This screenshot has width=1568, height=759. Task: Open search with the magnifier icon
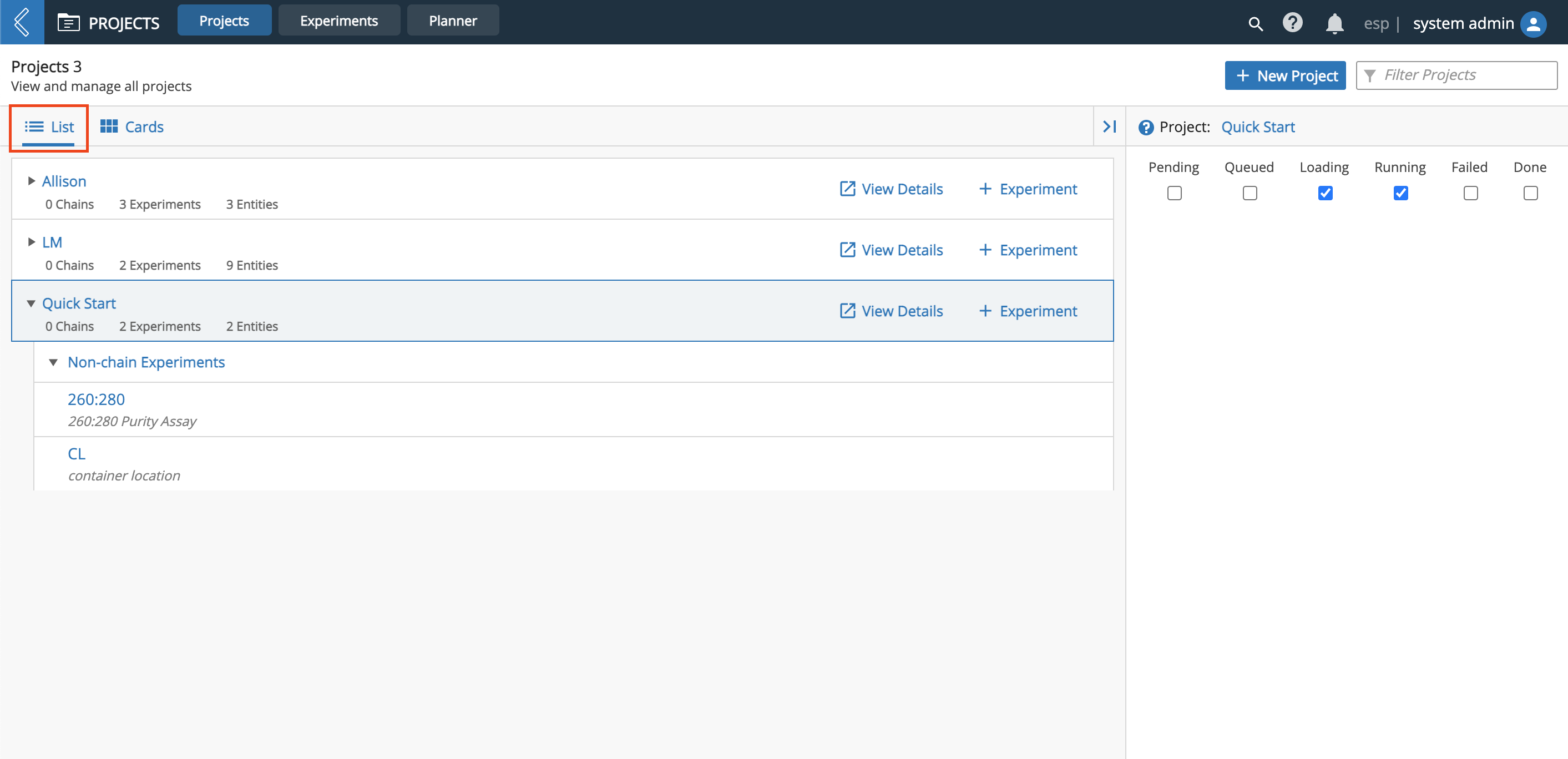tap(1255, 24)
